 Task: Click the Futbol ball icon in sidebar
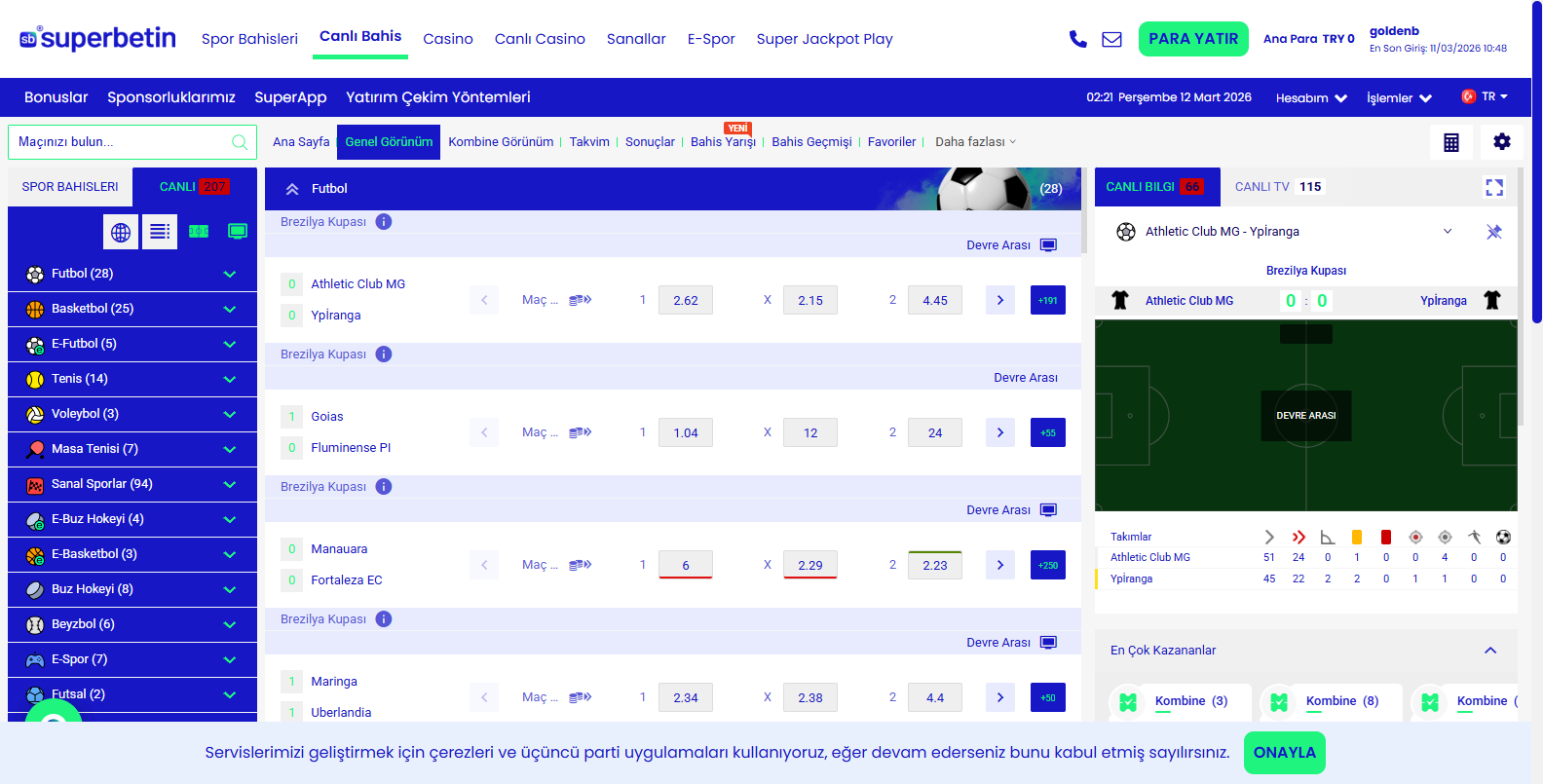click(x=35, y=275)
